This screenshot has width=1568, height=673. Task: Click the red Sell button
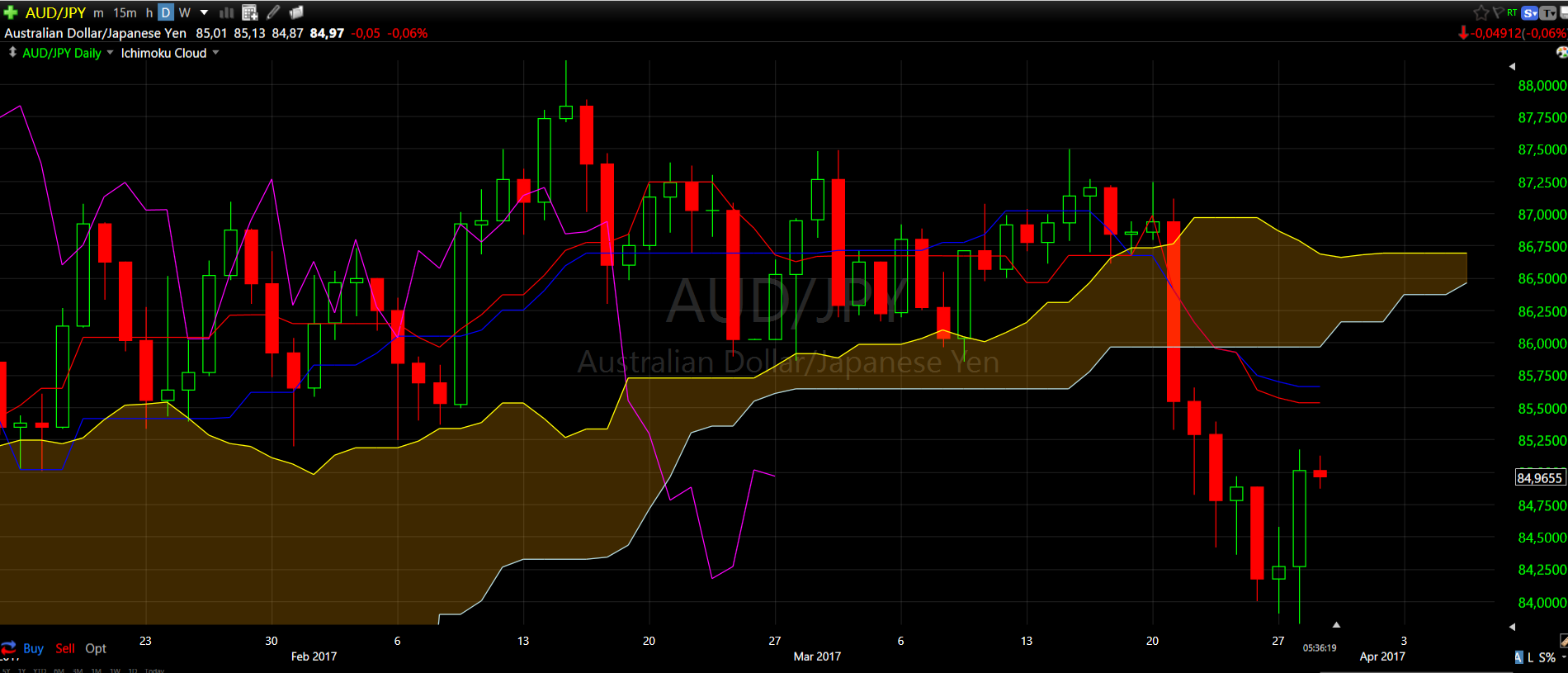[x=65, y=648]
